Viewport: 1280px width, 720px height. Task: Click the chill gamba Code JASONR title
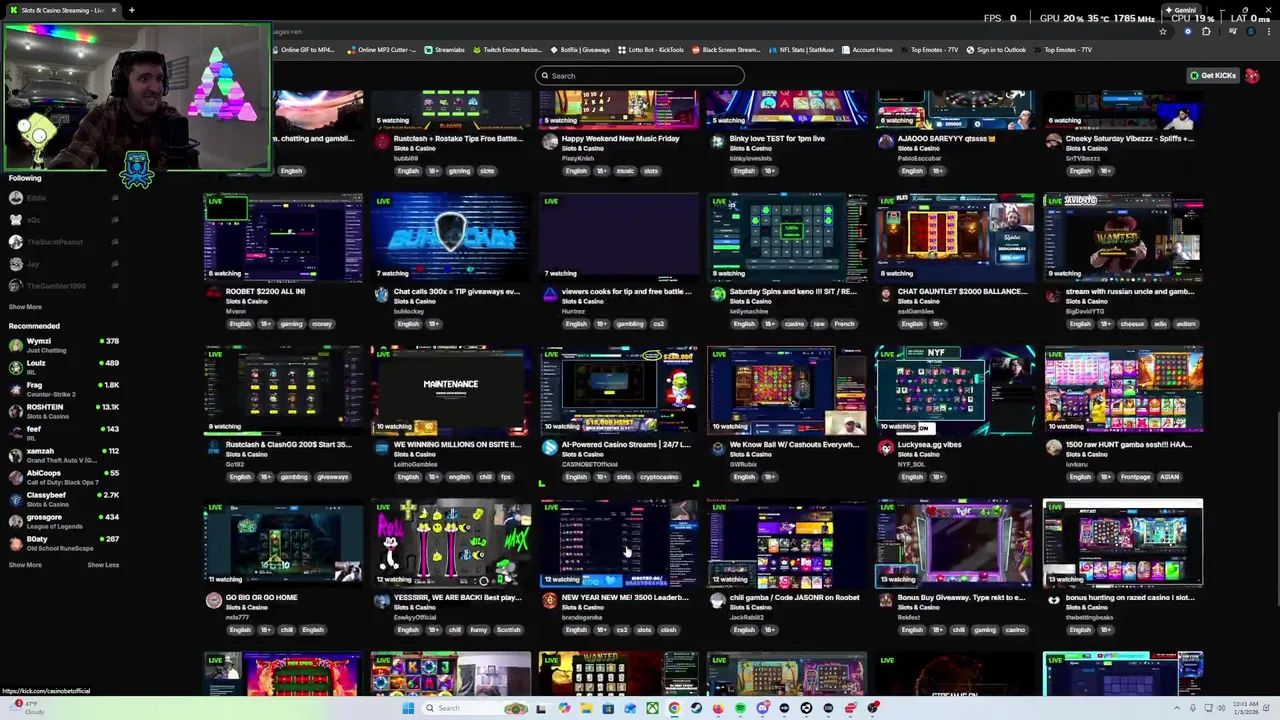pos(794,598)
